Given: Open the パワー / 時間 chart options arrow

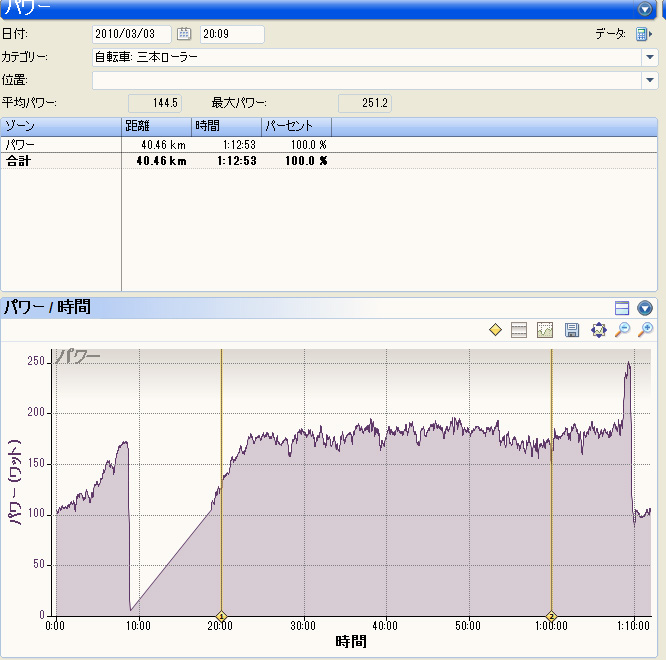Looking at the screenshot, I should pos(644,308).
